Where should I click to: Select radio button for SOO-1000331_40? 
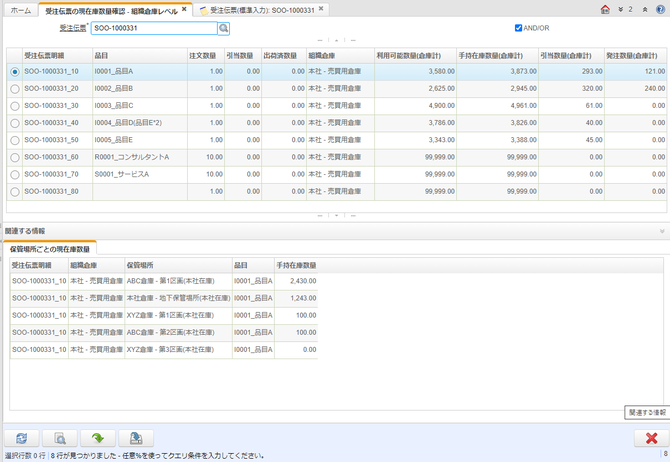[15, 123]
